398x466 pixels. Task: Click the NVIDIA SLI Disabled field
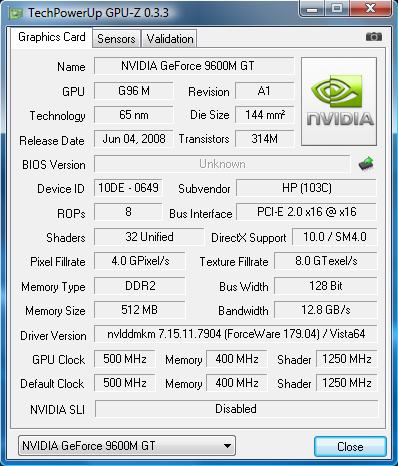click(236, 409)
